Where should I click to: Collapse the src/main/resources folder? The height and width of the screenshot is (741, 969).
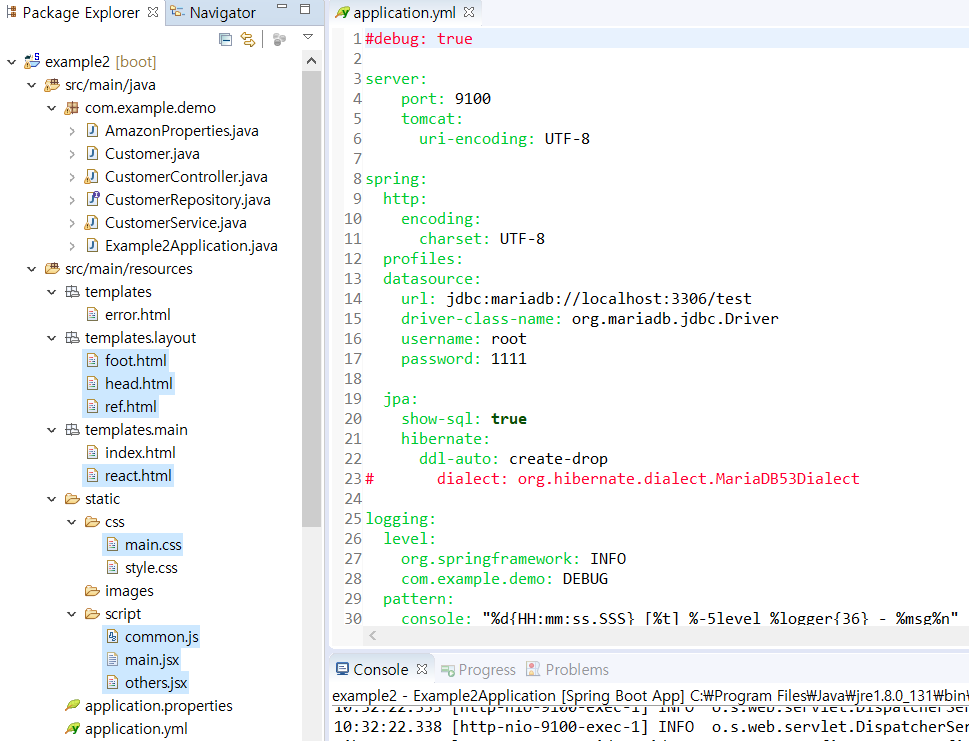point(32,269)
